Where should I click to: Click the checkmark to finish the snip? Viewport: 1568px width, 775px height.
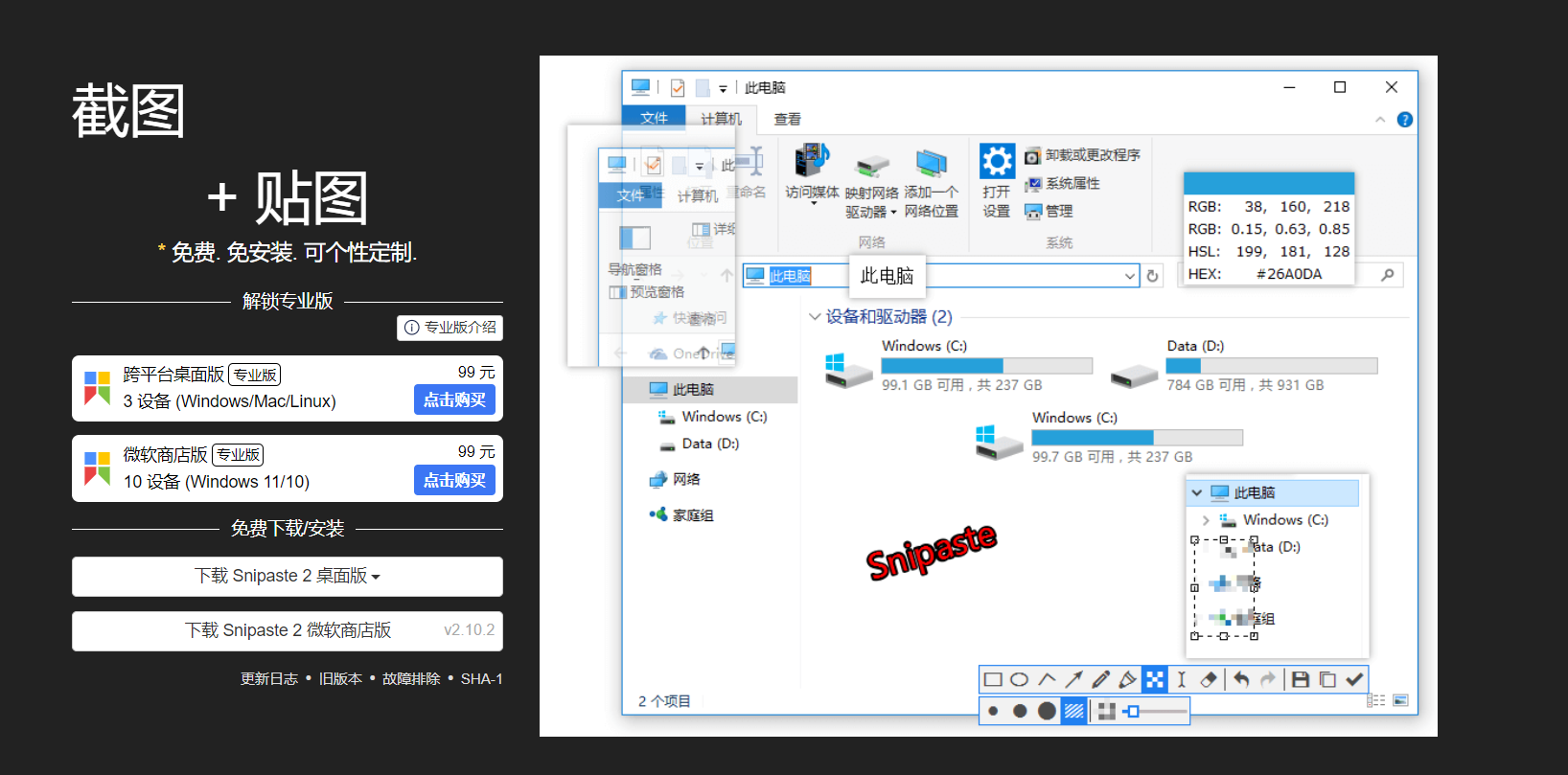1354,679
